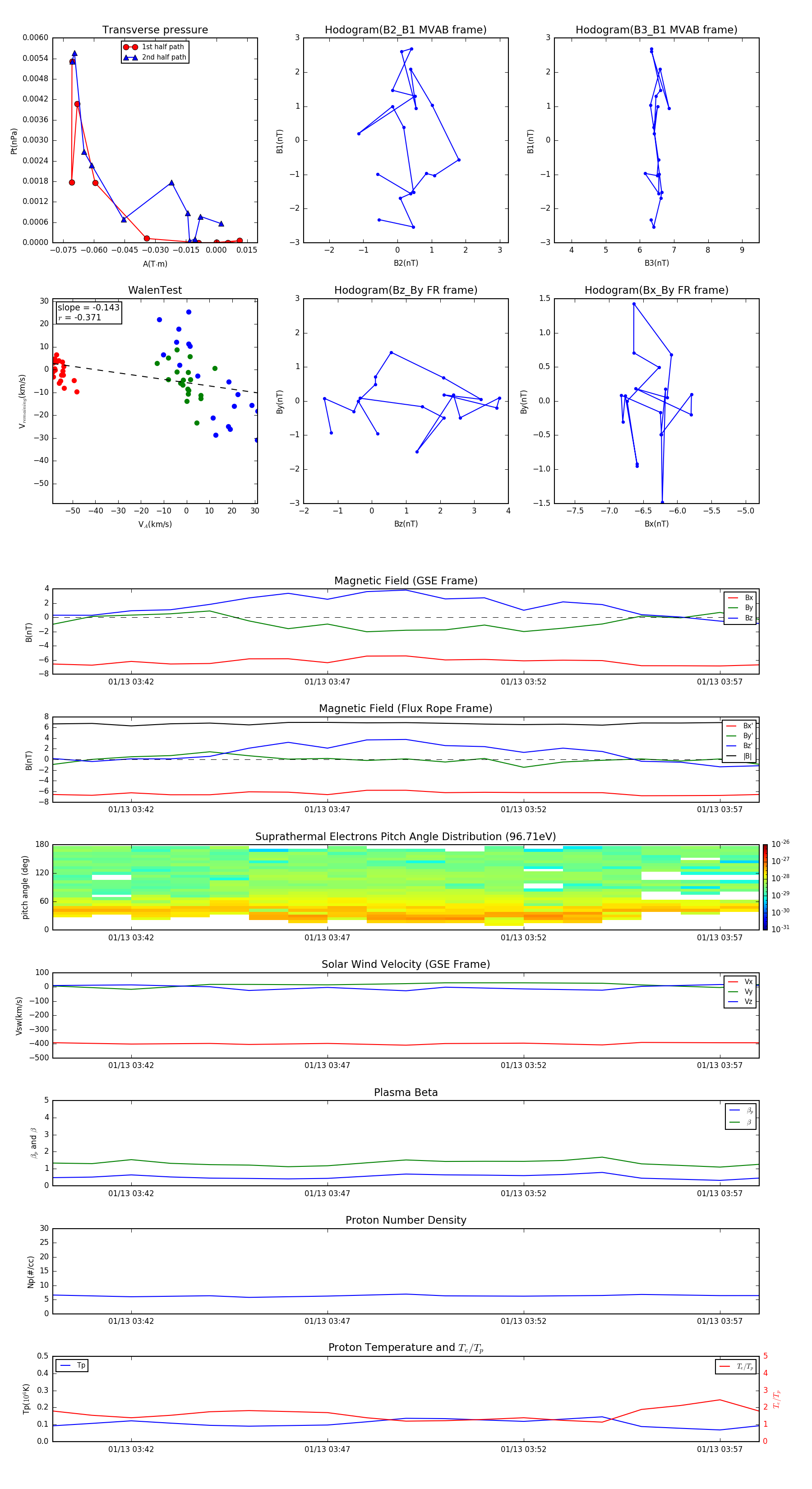Click the 'Pt(nPa)' y-axis label
Viewport: 812px width, 1489px height.
click(x=14, y=141)
